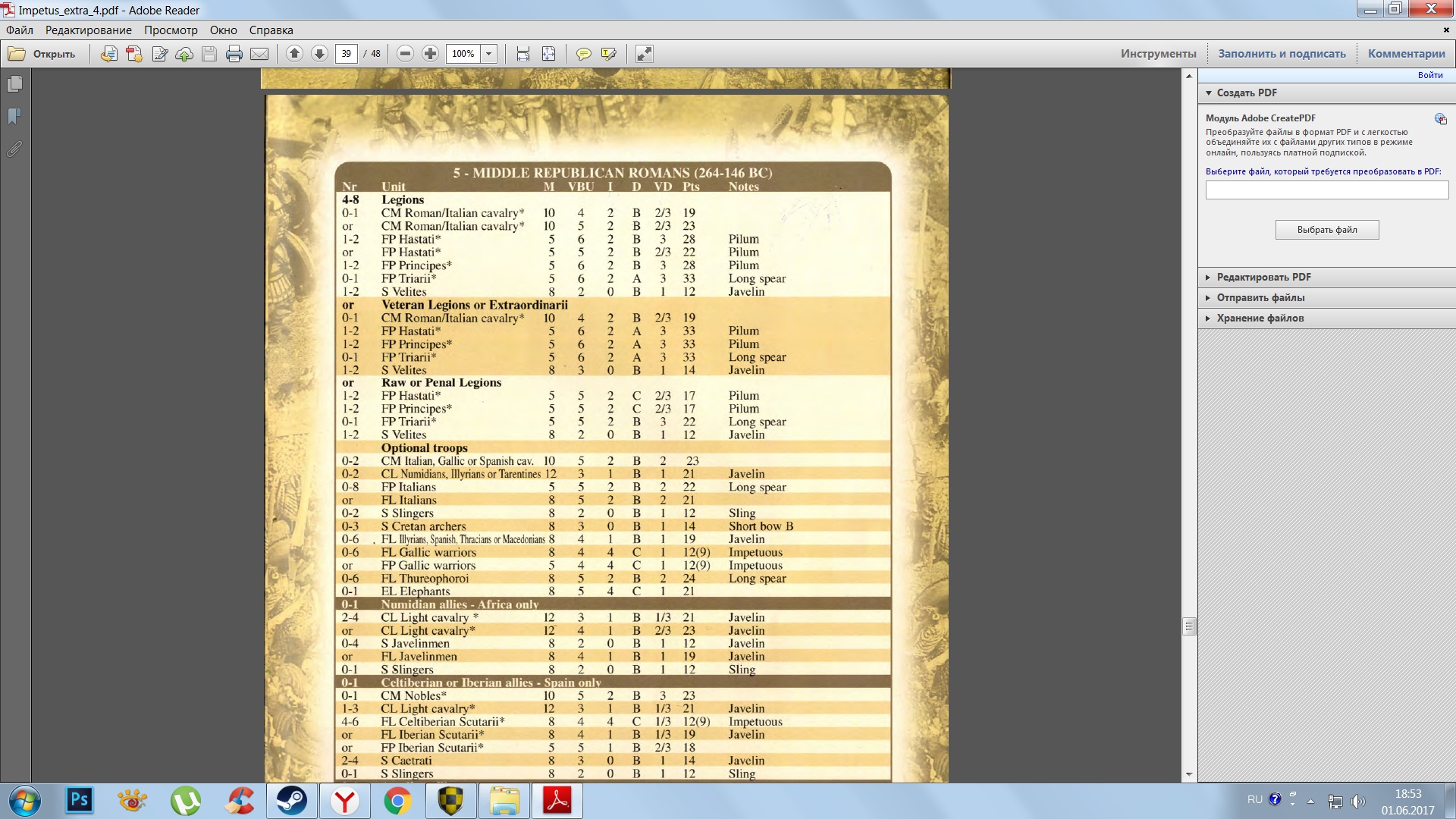Click the scroll up arrow

pos(1189,76)
